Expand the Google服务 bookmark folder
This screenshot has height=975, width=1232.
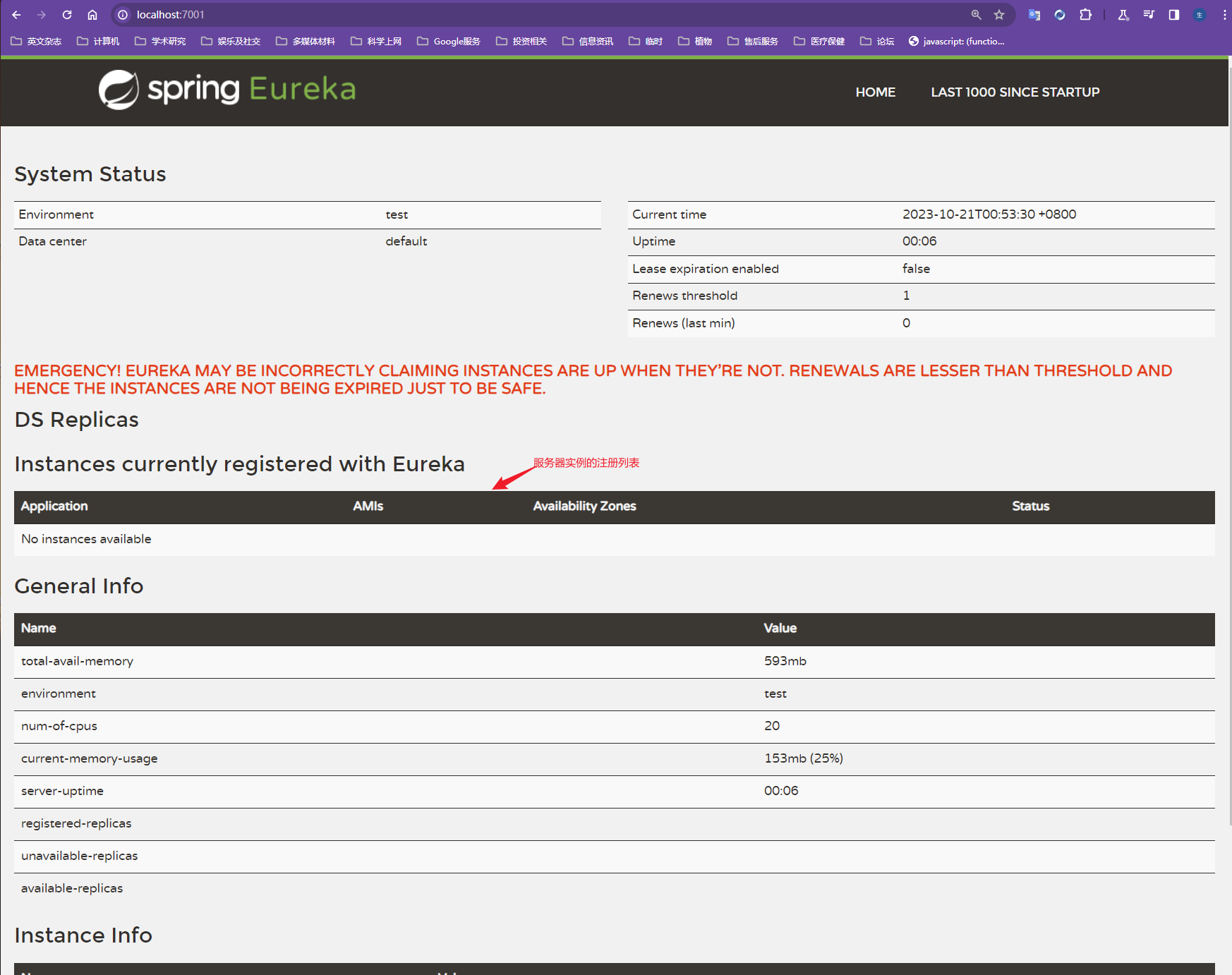[x=449, y=42]
